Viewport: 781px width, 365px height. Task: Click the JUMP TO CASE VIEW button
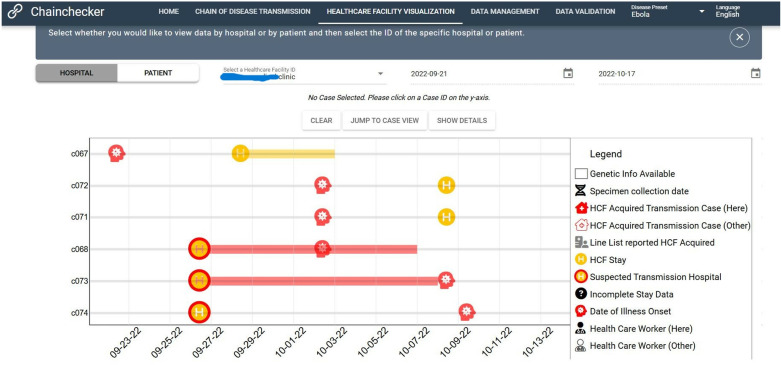385,121
